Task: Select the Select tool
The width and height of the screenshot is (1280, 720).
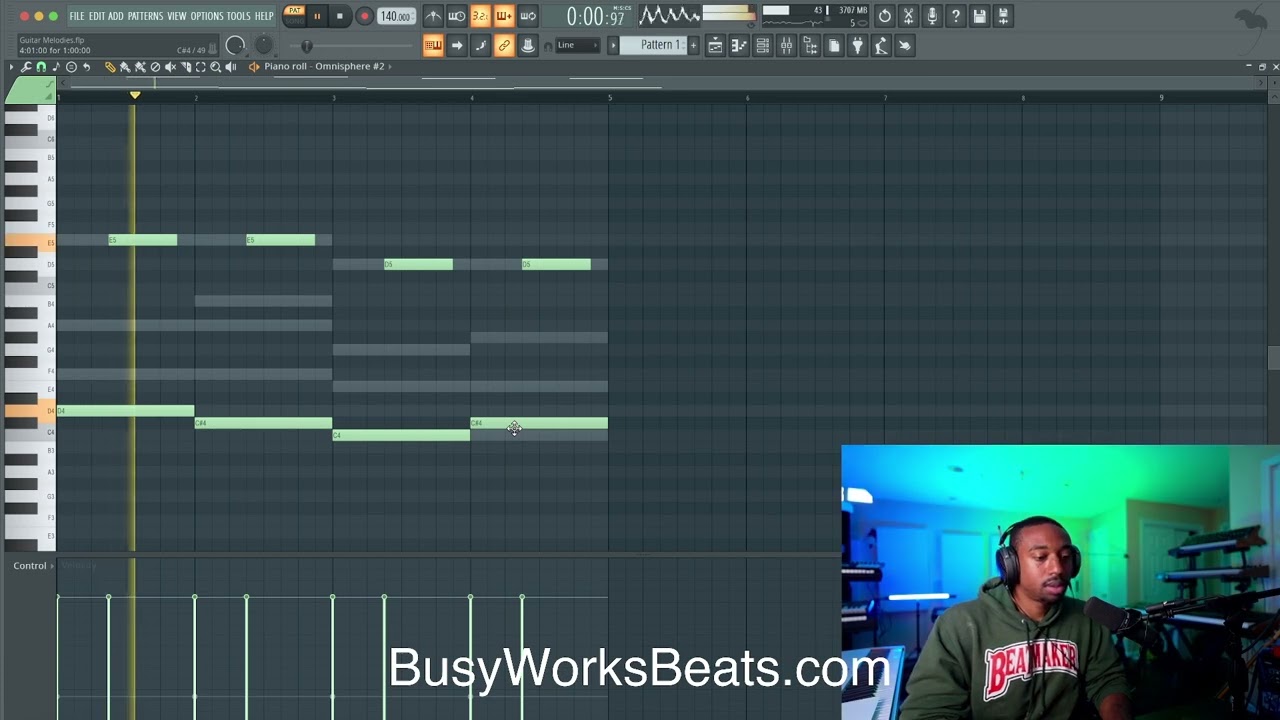Action: (x=200, y=67)
